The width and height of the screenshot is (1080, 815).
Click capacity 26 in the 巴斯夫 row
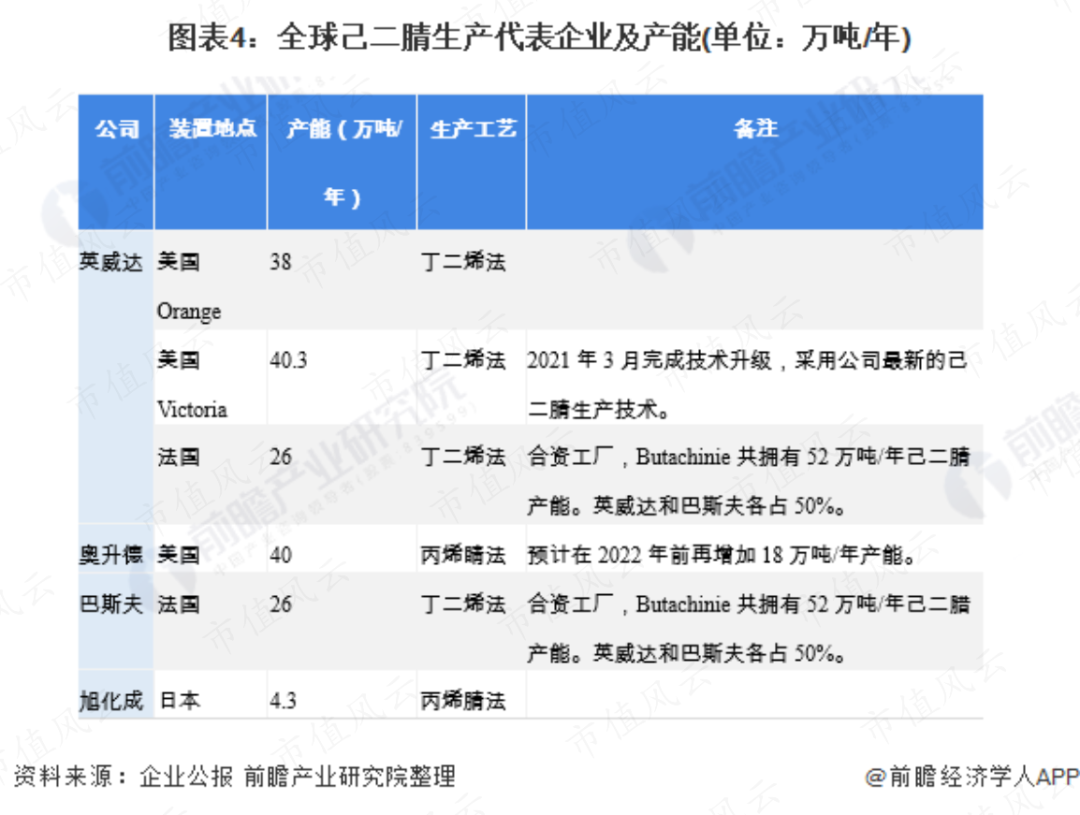281,604
